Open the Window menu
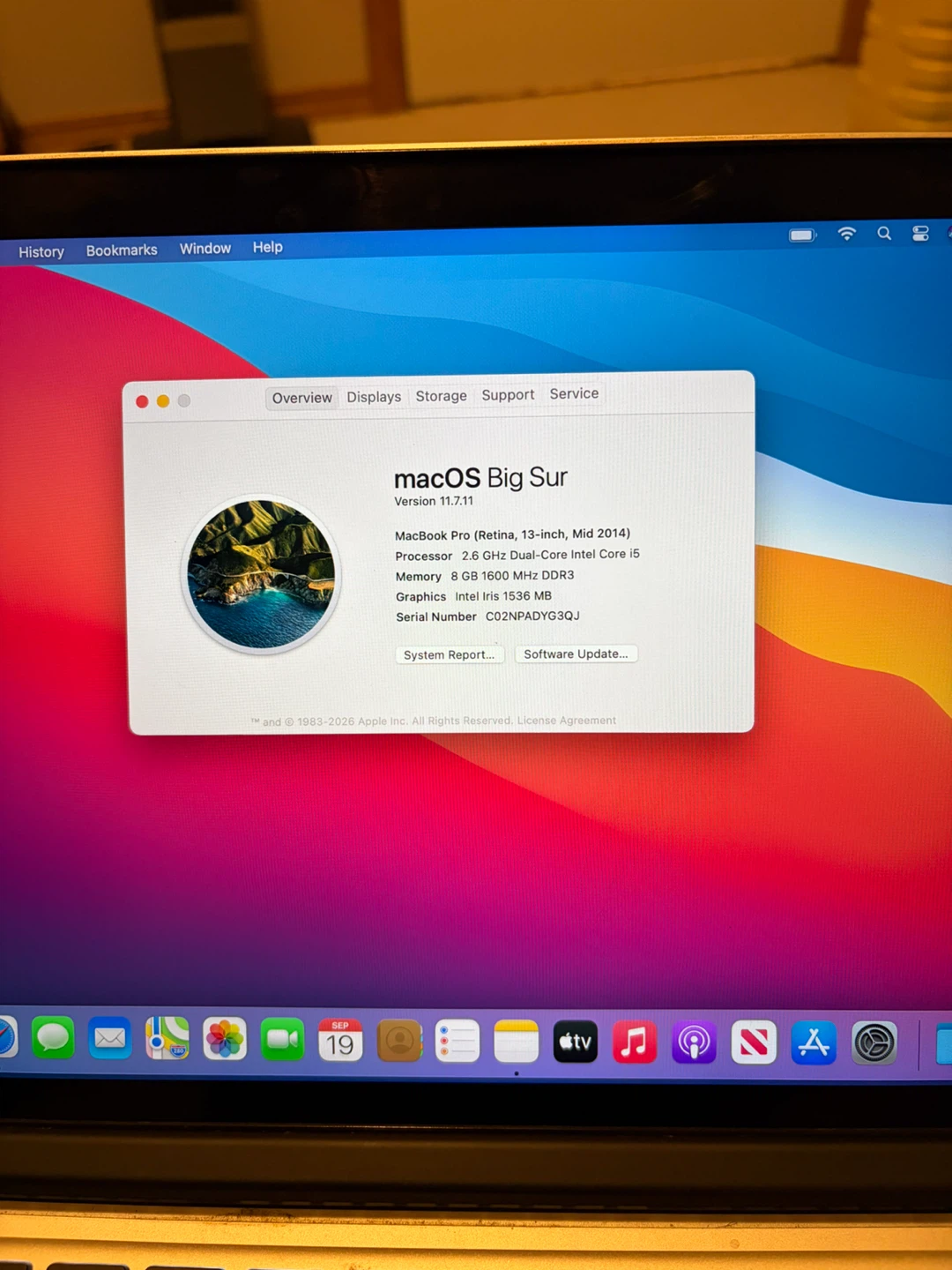952x1270 pixels. coord(205,249)
